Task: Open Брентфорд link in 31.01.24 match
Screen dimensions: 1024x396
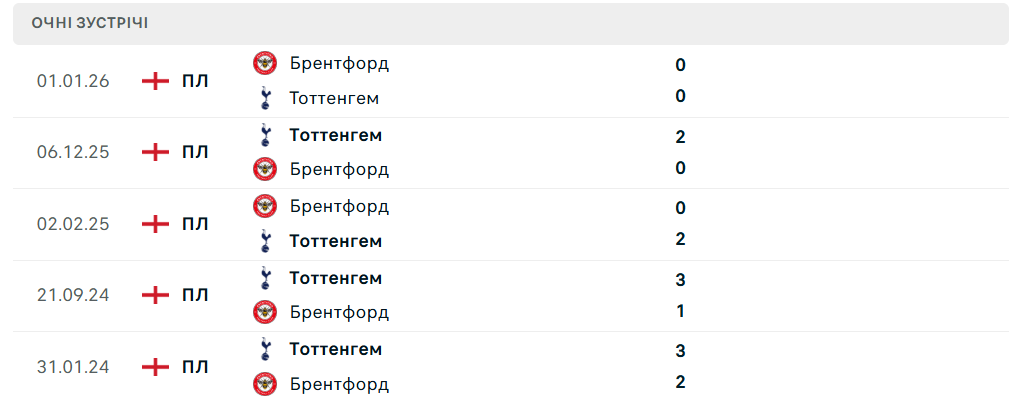Action: (339, 384)
